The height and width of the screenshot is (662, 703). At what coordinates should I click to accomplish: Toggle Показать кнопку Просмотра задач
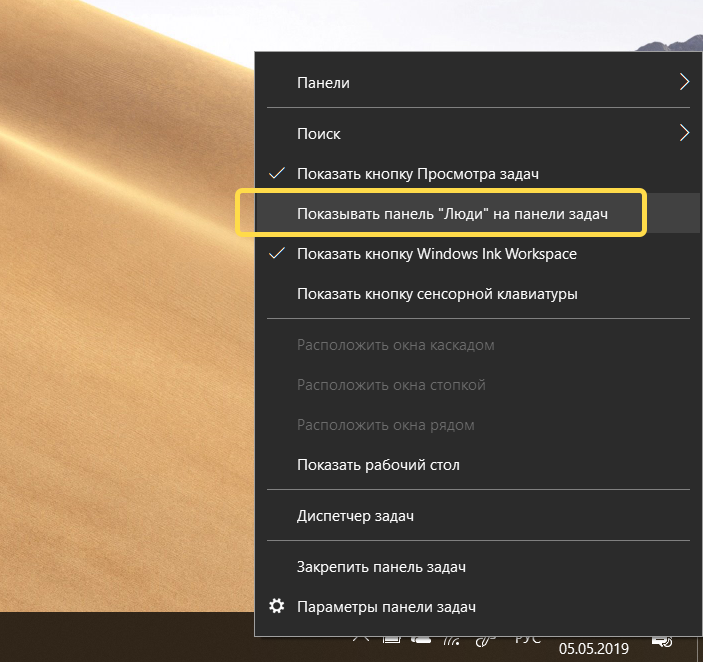(x=418, y=174)
